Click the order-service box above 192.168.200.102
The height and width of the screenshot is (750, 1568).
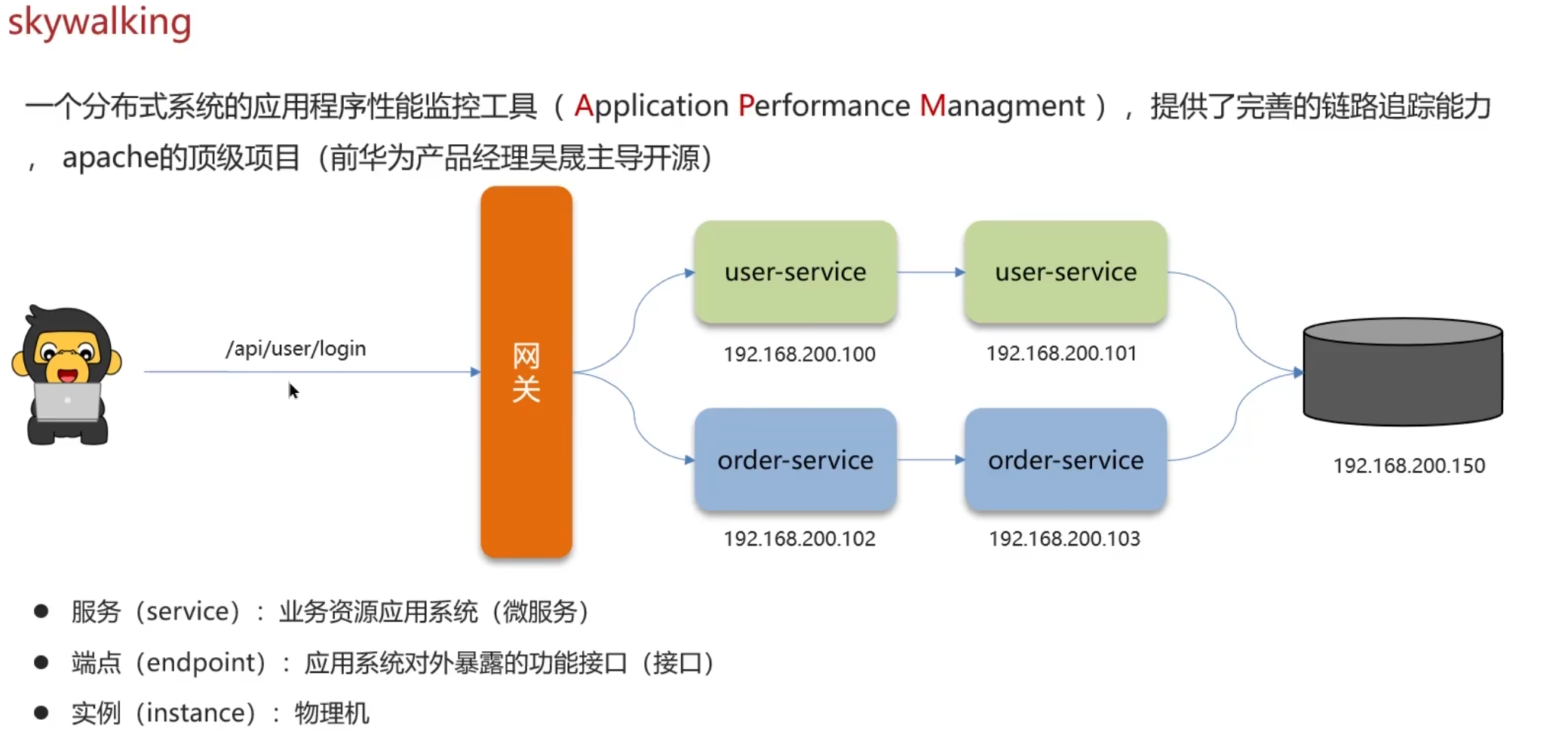[796, 460]
